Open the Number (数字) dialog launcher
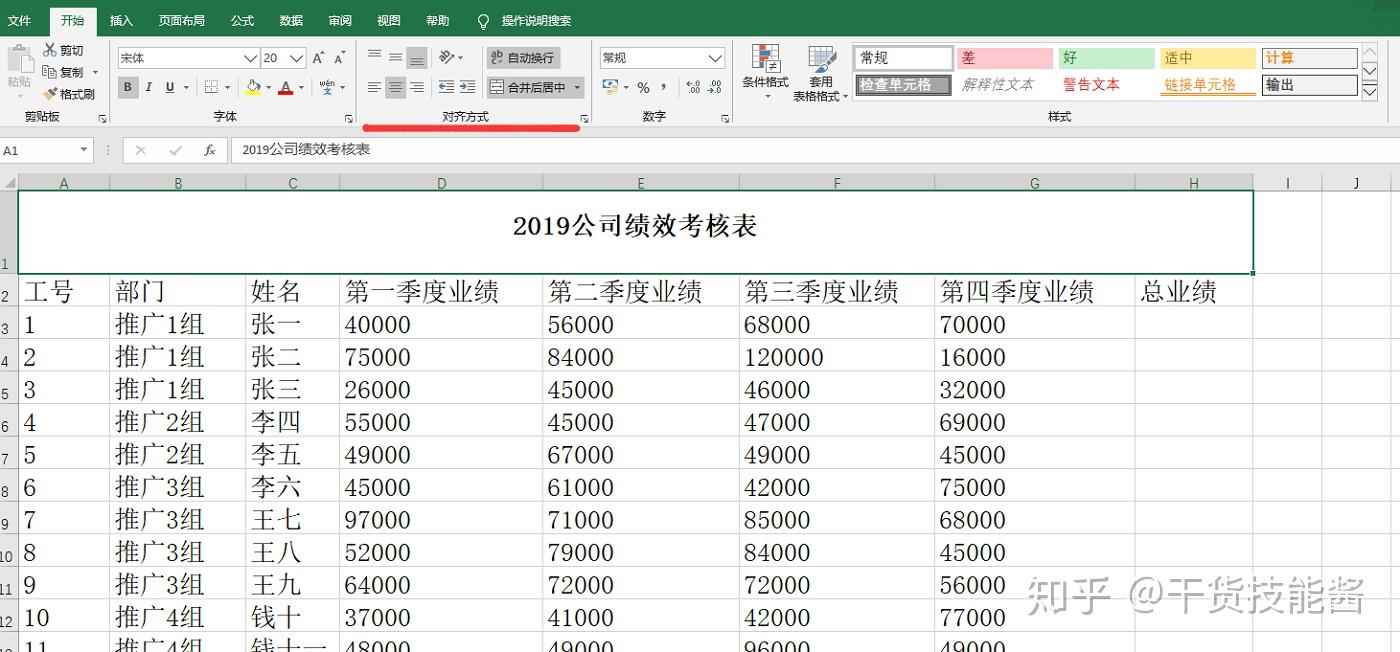Screen dimensions: 1400x652 pos(725,118)
